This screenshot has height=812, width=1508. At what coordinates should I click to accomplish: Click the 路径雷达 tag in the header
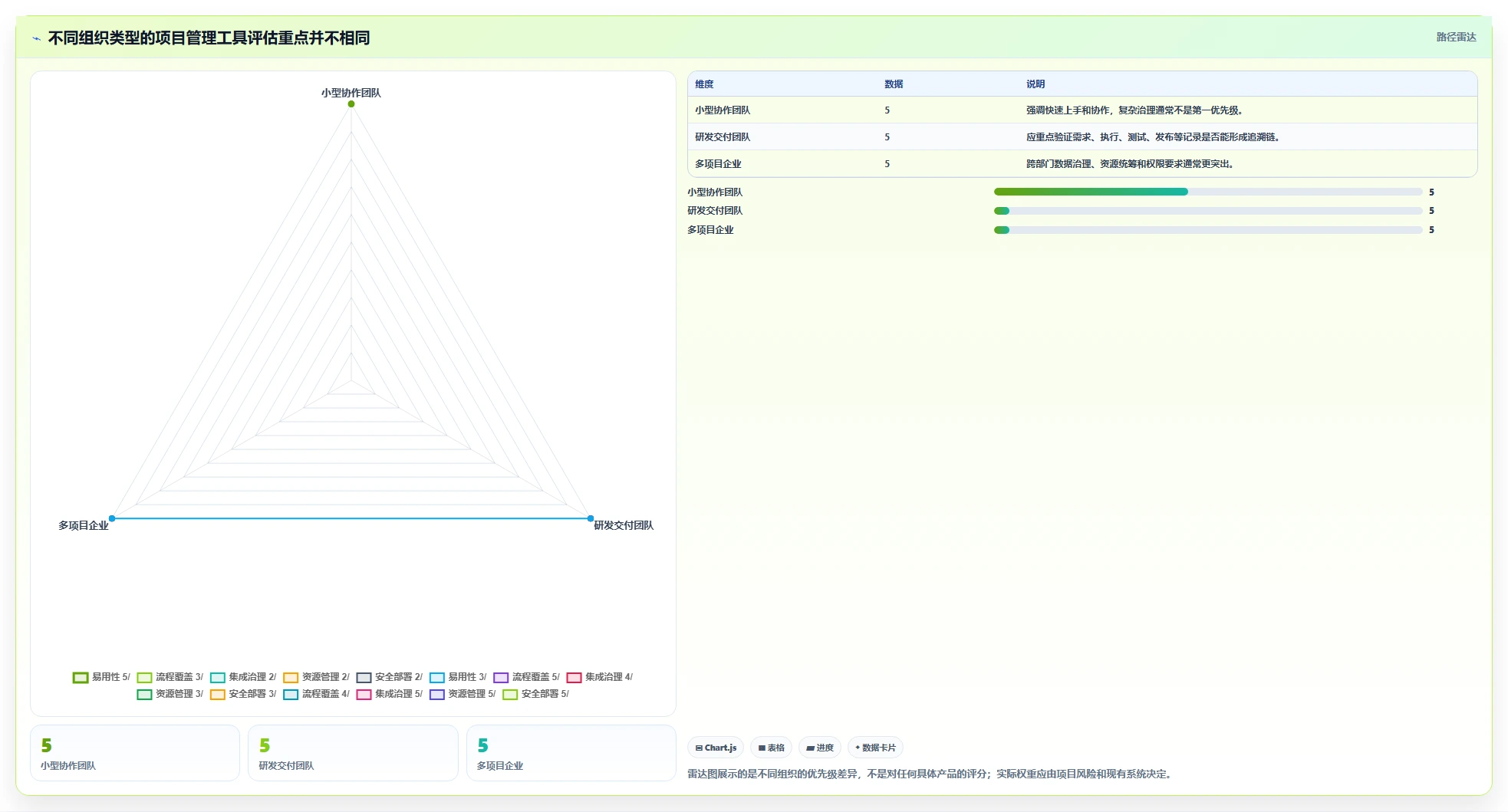[x=1456, y=37]
